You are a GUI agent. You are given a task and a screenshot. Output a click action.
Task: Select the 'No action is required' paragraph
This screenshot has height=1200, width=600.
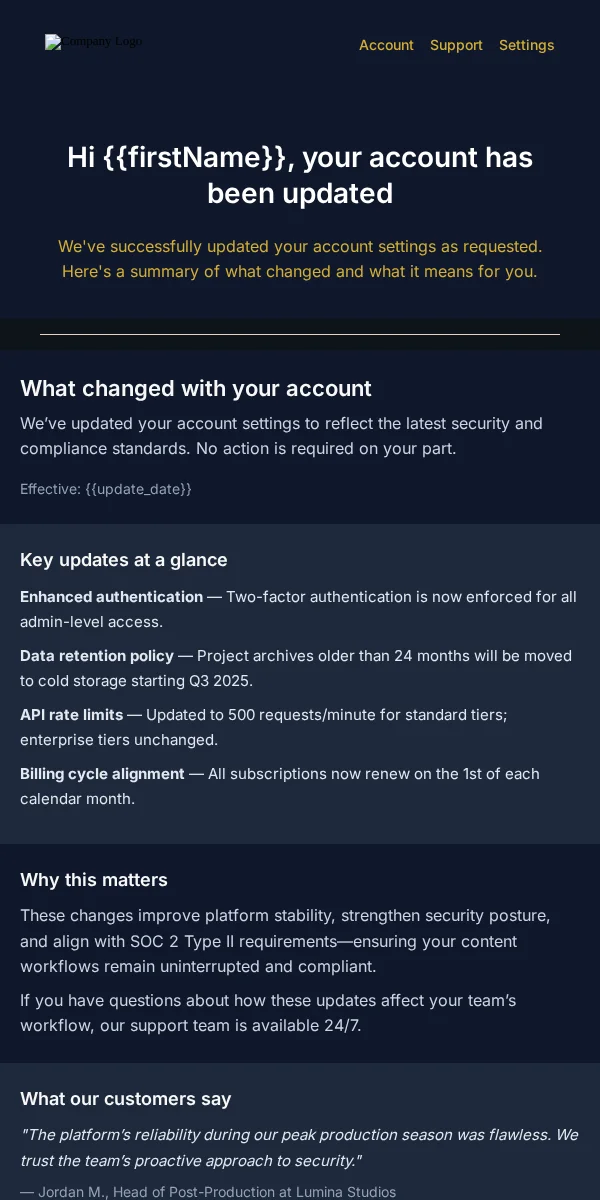coord(281,436)
